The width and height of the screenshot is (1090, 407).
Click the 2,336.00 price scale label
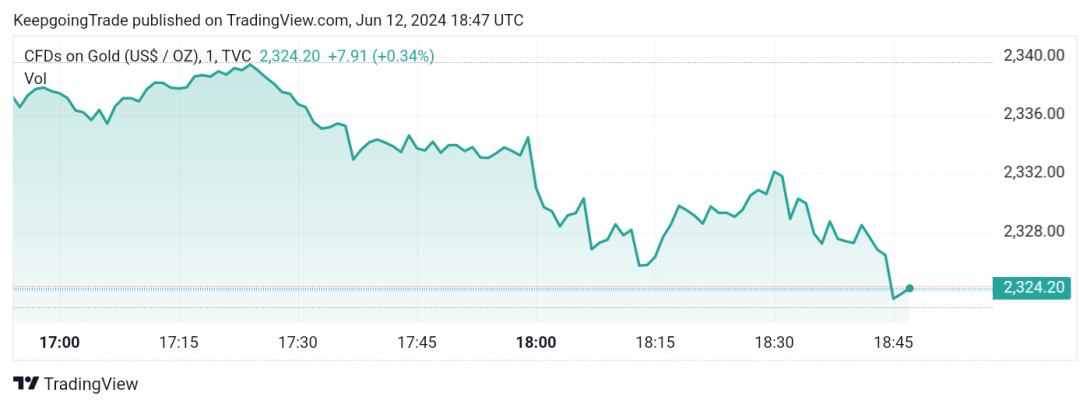1034,113
